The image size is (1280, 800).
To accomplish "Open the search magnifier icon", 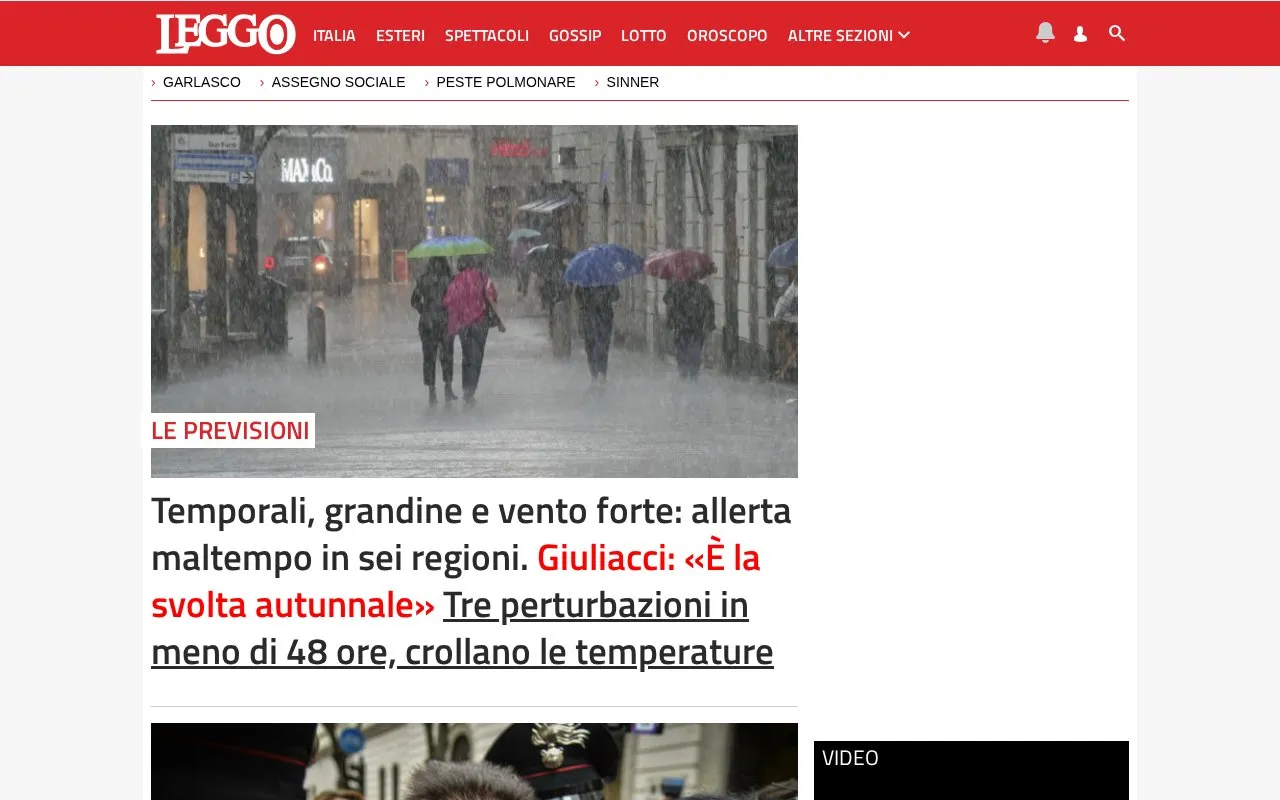I will pos(1117,33).
